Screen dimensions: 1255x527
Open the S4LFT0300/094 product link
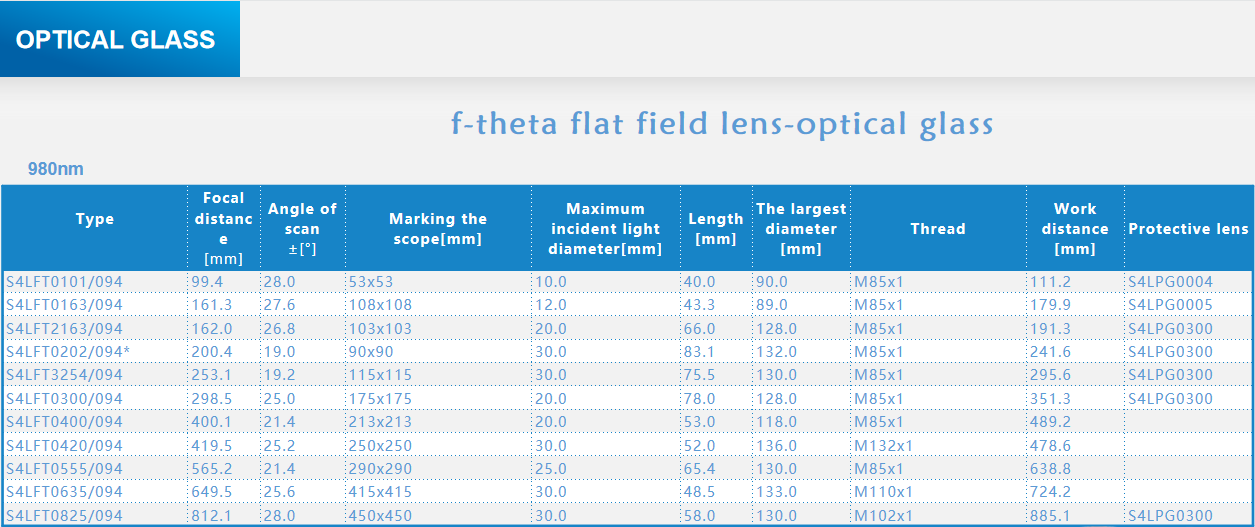[64, 399]
